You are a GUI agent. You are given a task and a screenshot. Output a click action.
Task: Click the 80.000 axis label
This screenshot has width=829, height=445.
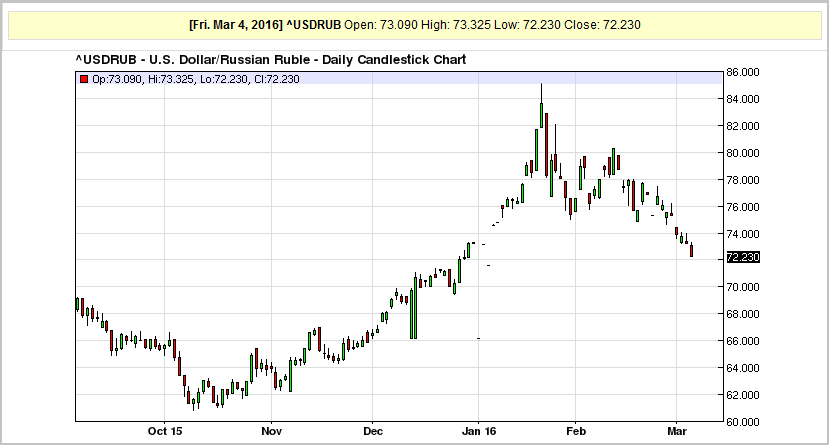[743, 153]
